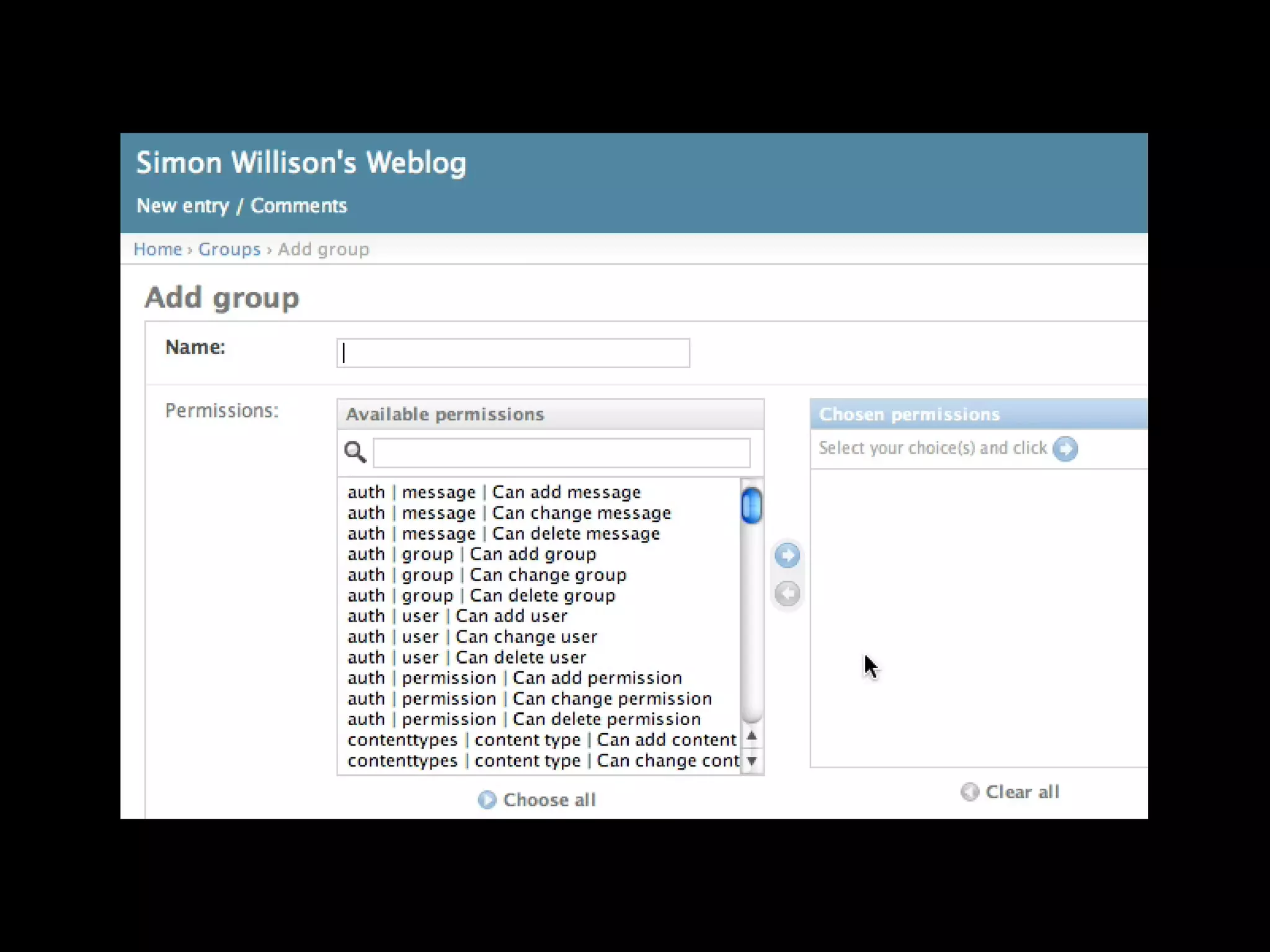Click Simon Willison's Weblog site title
Screen dimensions: 1270x952
pyautogui.click(x=301, y=162)
